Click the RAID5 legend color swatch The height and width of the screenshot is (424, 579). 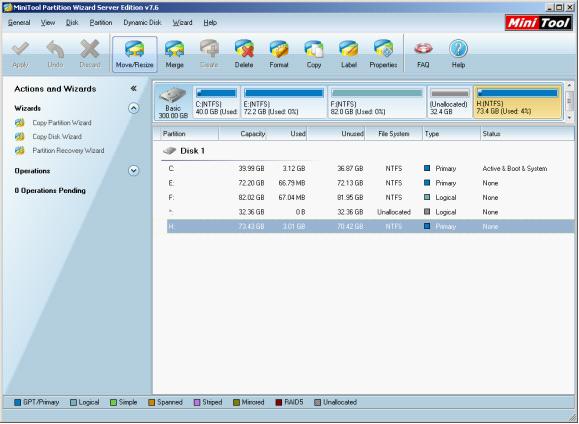coord(279,403)
